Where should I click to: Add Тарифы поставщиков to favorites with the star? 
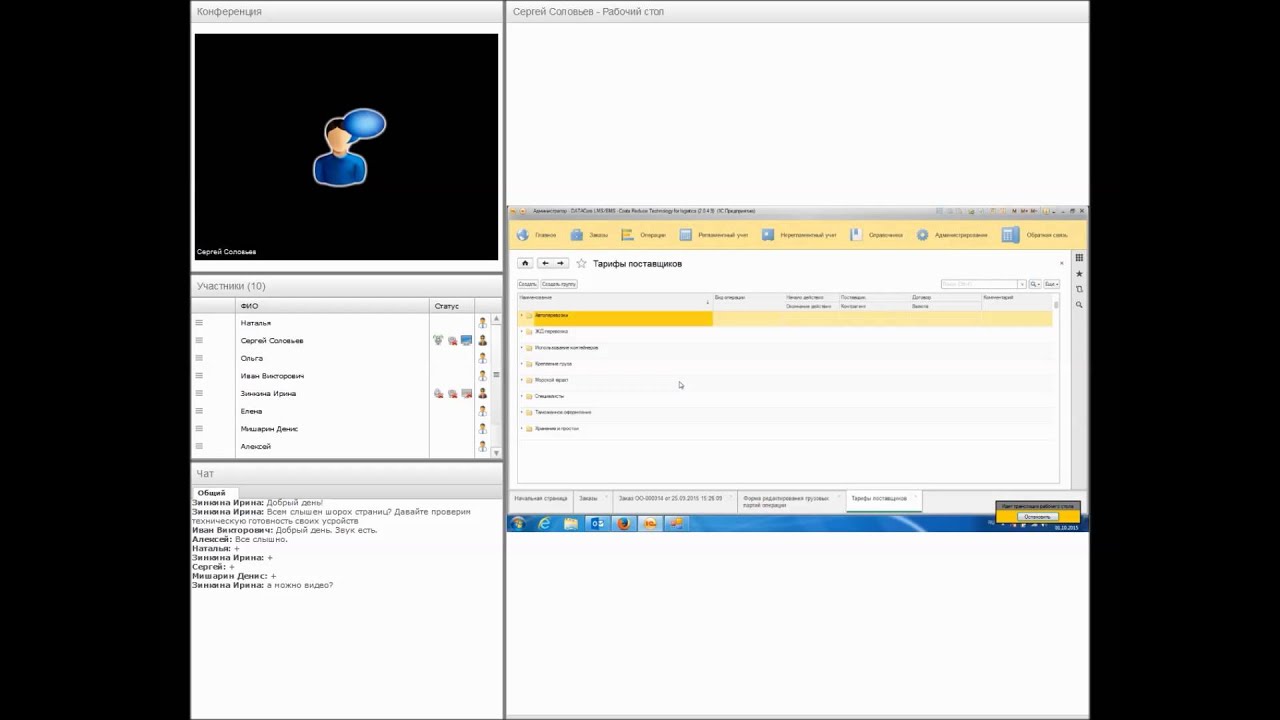pyautogui.click(x=581, y=264)
